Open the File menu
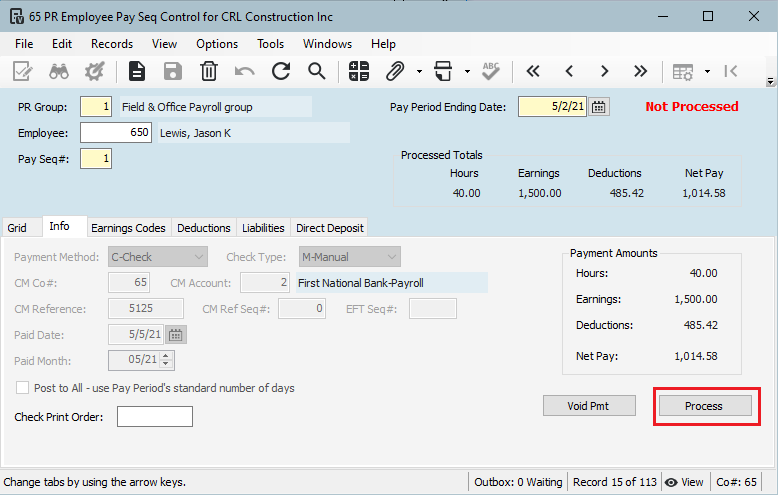The width and height of the screenshot is (778, 495). [x=24, y=44]
